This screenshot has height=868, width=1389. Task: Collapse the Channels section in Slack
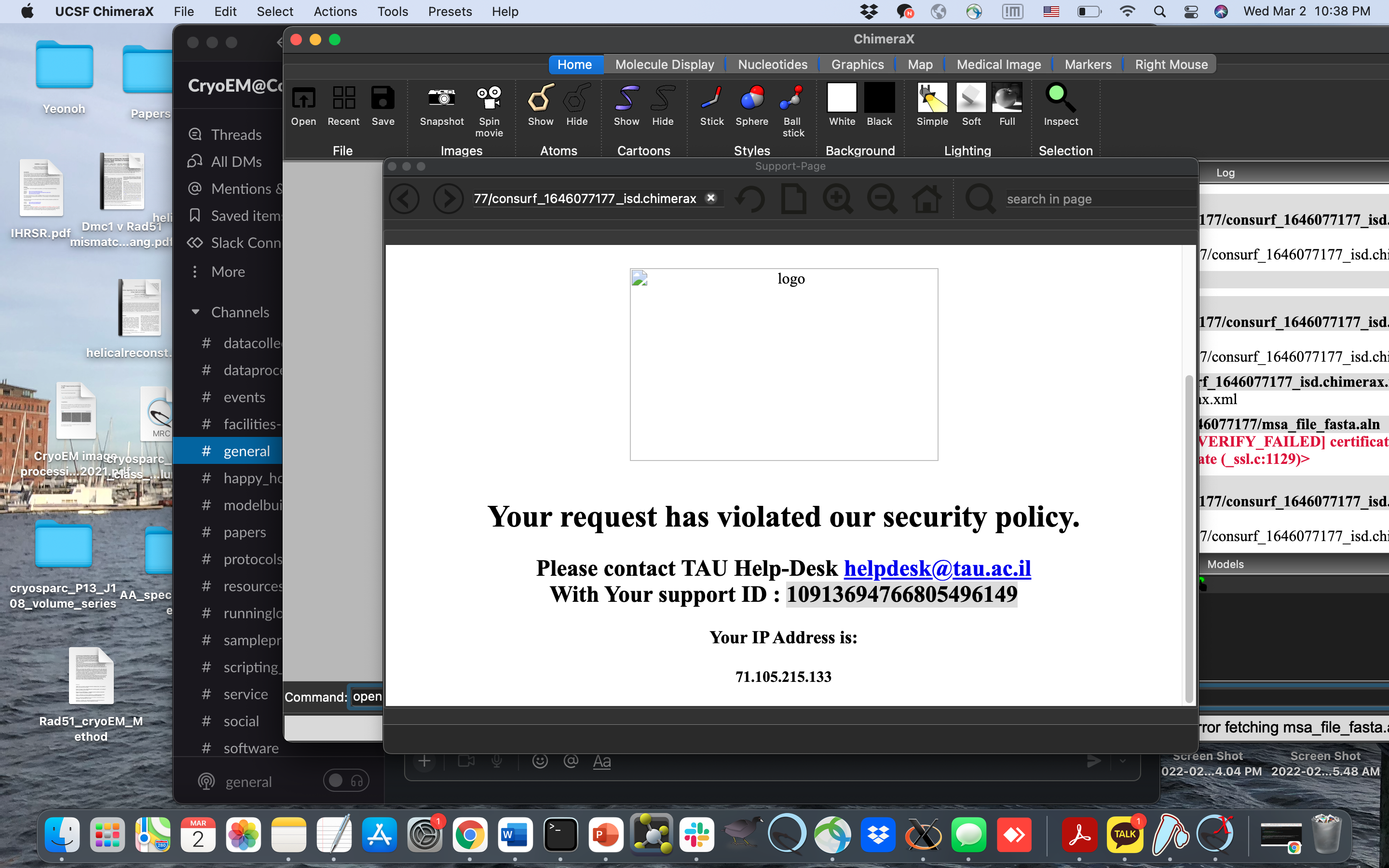[x=196, y=312]
